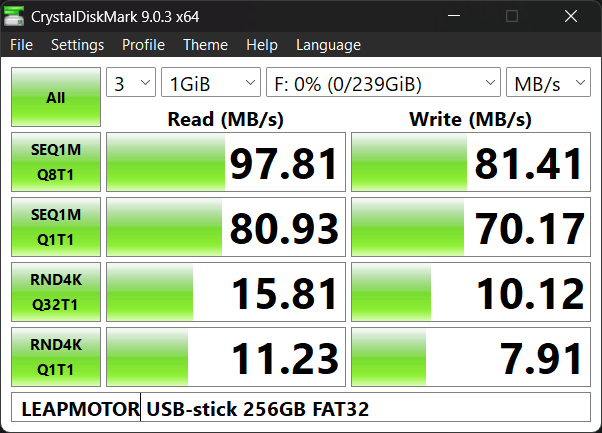The image size is (602, 433).
Task: Click the RND4K Q32T1 read result 15.81
Action: 226,292
